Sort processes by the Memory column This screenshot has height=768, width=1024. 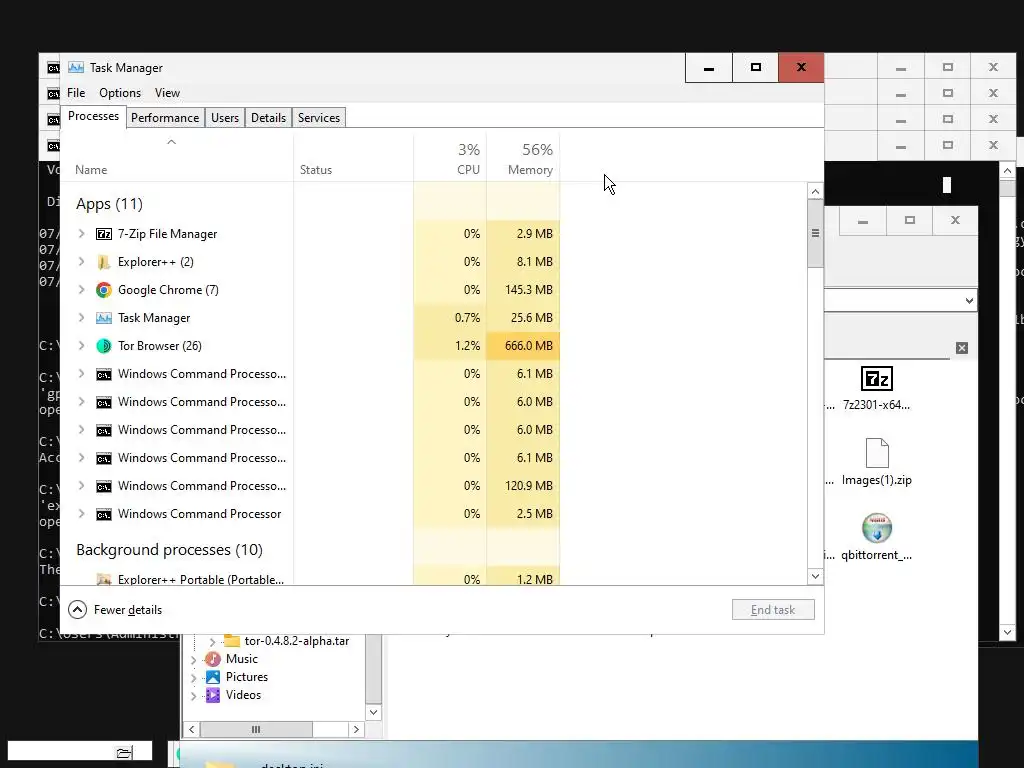click(x=523, y=159)
